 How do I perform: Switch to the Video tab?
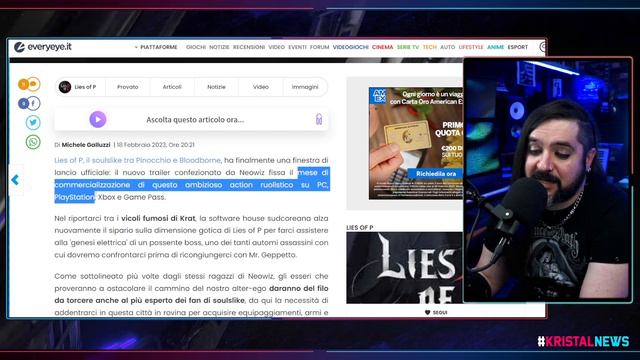tap(261, 87)
